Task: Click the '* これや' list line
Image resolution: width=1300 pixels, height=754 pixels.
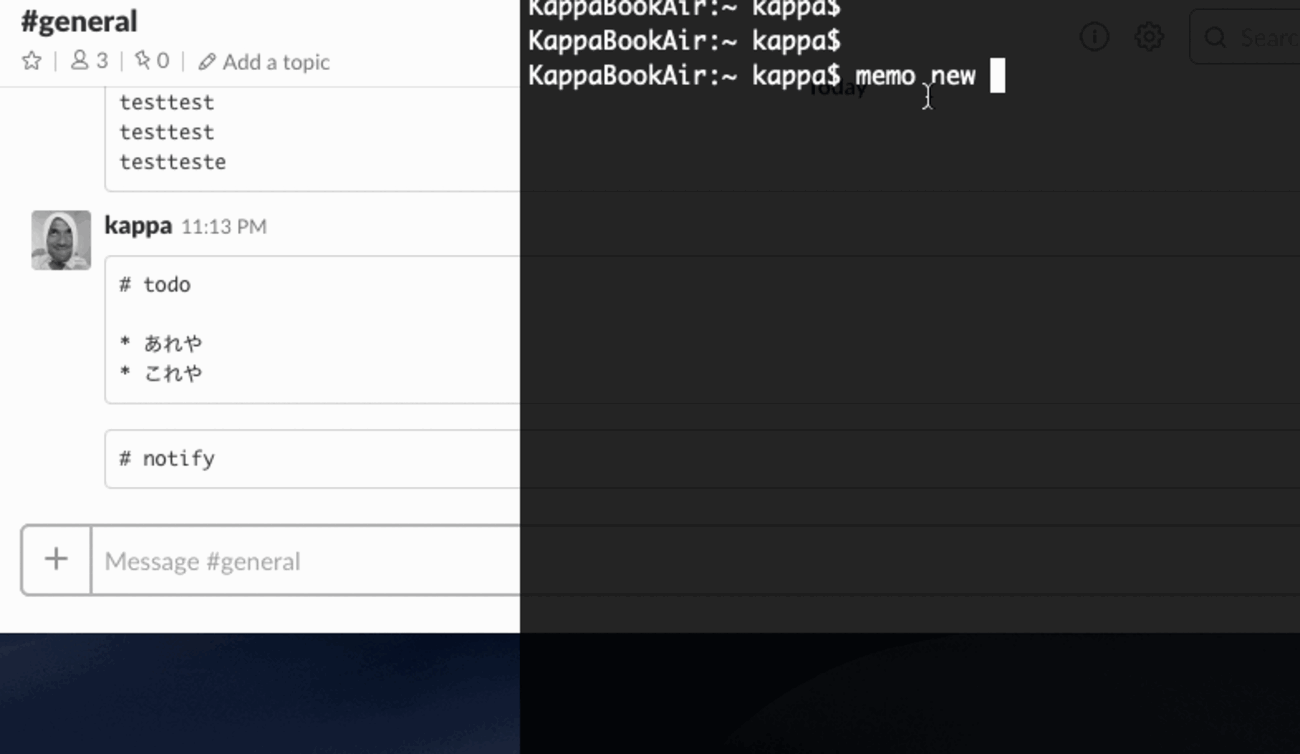Action: [161, 373]
